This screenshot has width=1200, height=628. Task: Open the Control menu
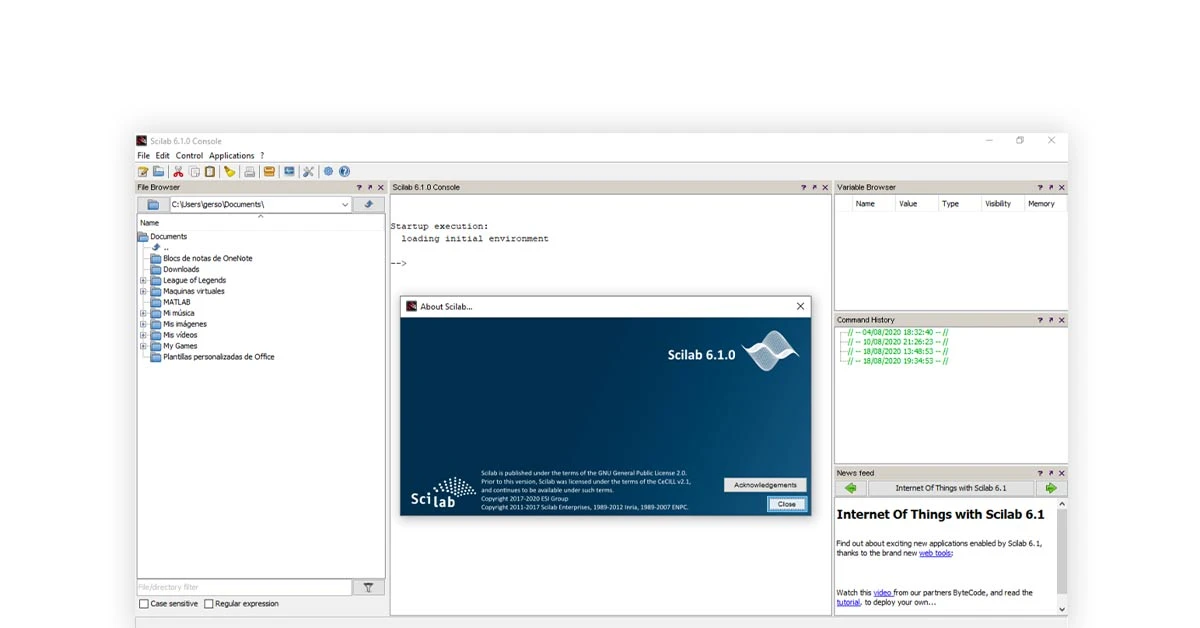pyautogui.click(x=189, y=156)
